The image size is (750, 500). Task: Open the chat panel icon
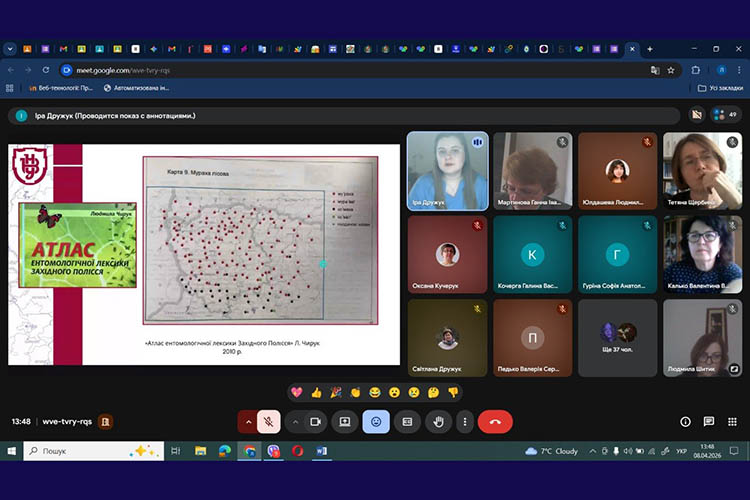[708, 422]
